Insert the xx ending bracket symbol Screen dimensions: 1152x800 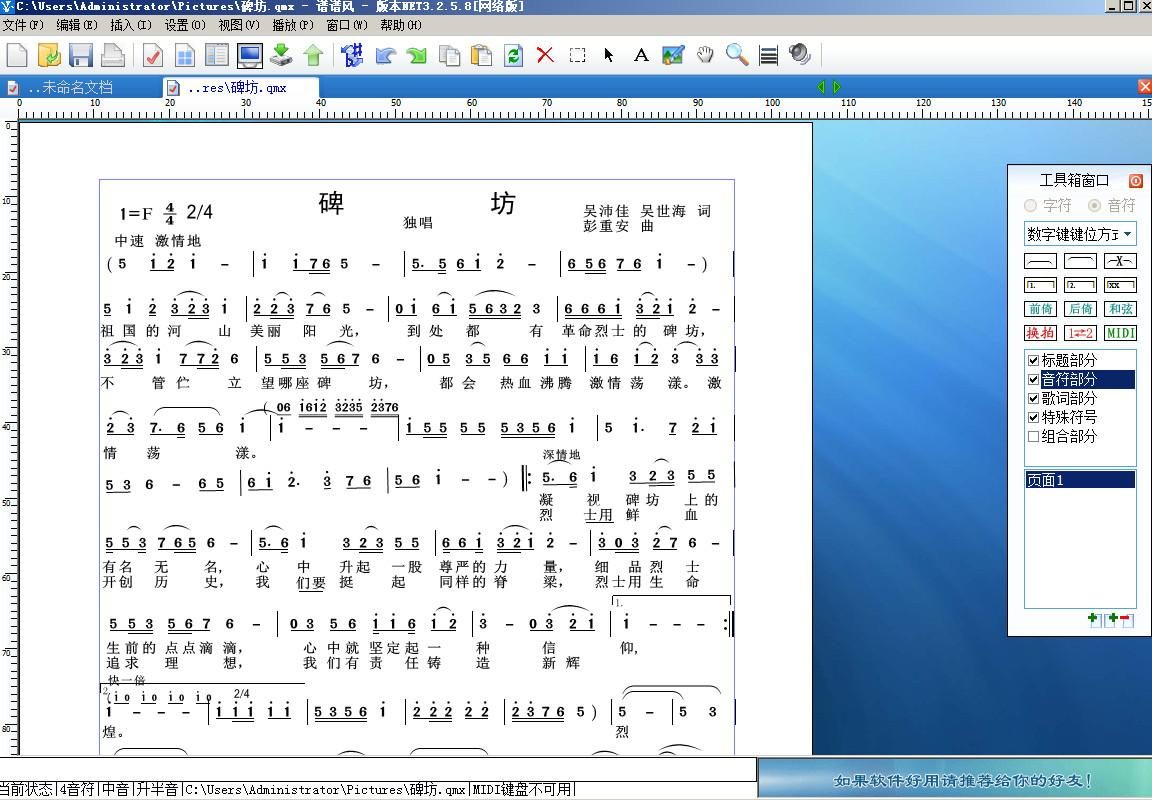(x=1120, y=285)
